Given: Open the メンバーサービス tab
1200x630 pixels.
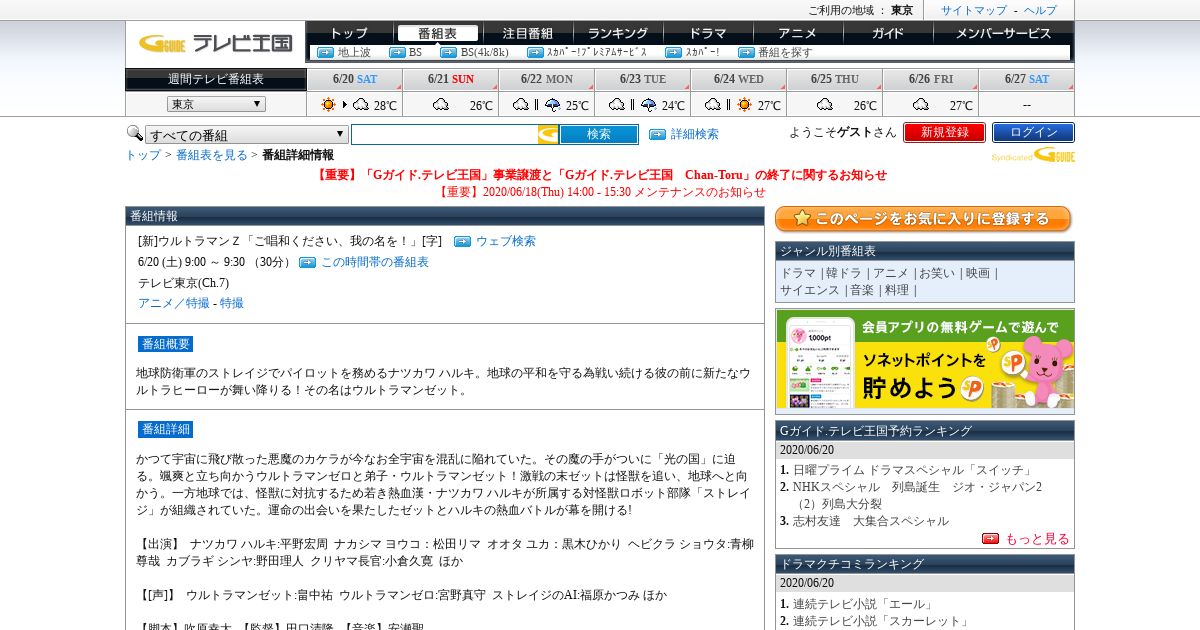Looking at the screenshot, I should click(1003, 33).
